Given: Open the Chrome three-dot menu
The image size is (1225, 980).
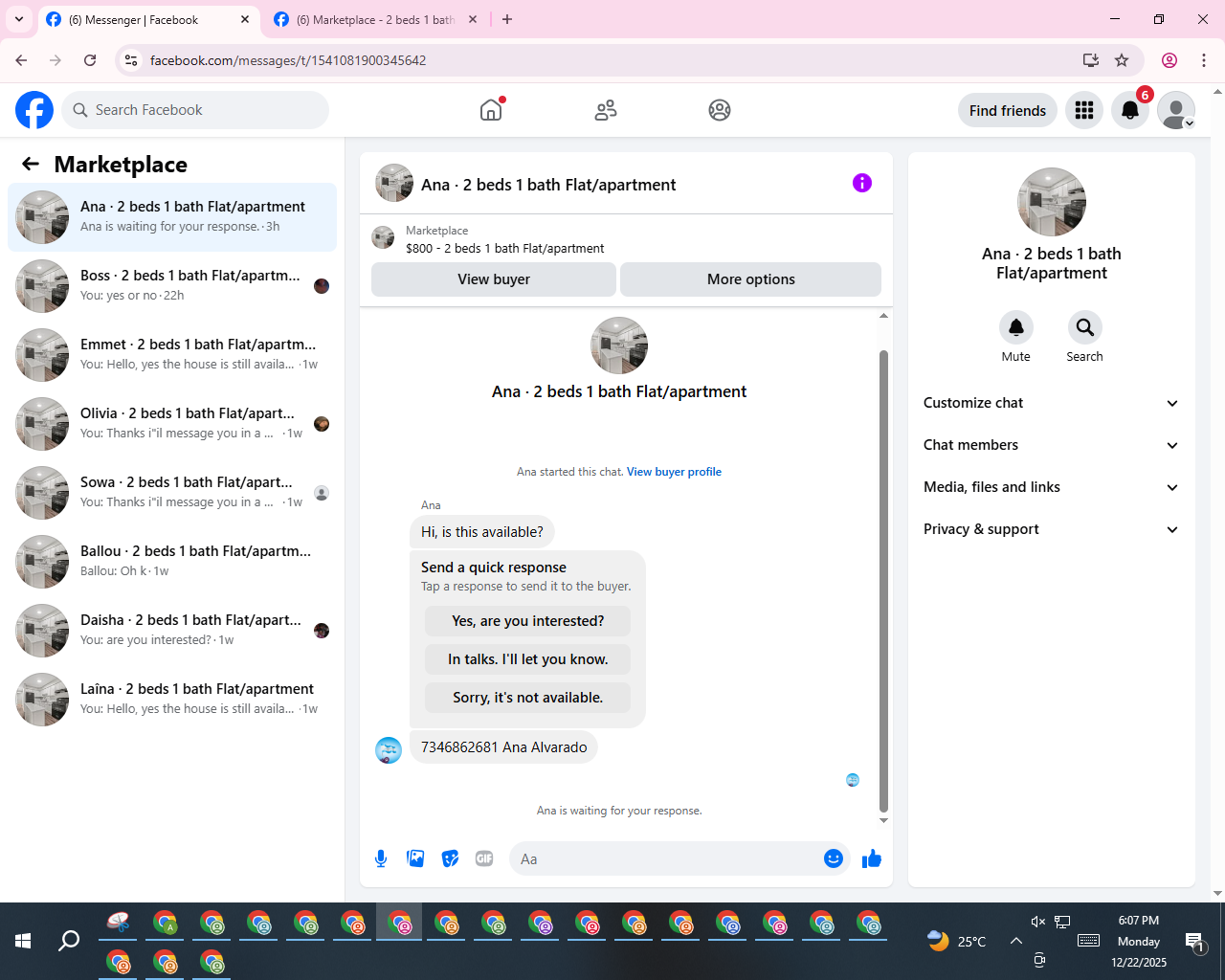Looking at the screenshot, I should 1204,60.
